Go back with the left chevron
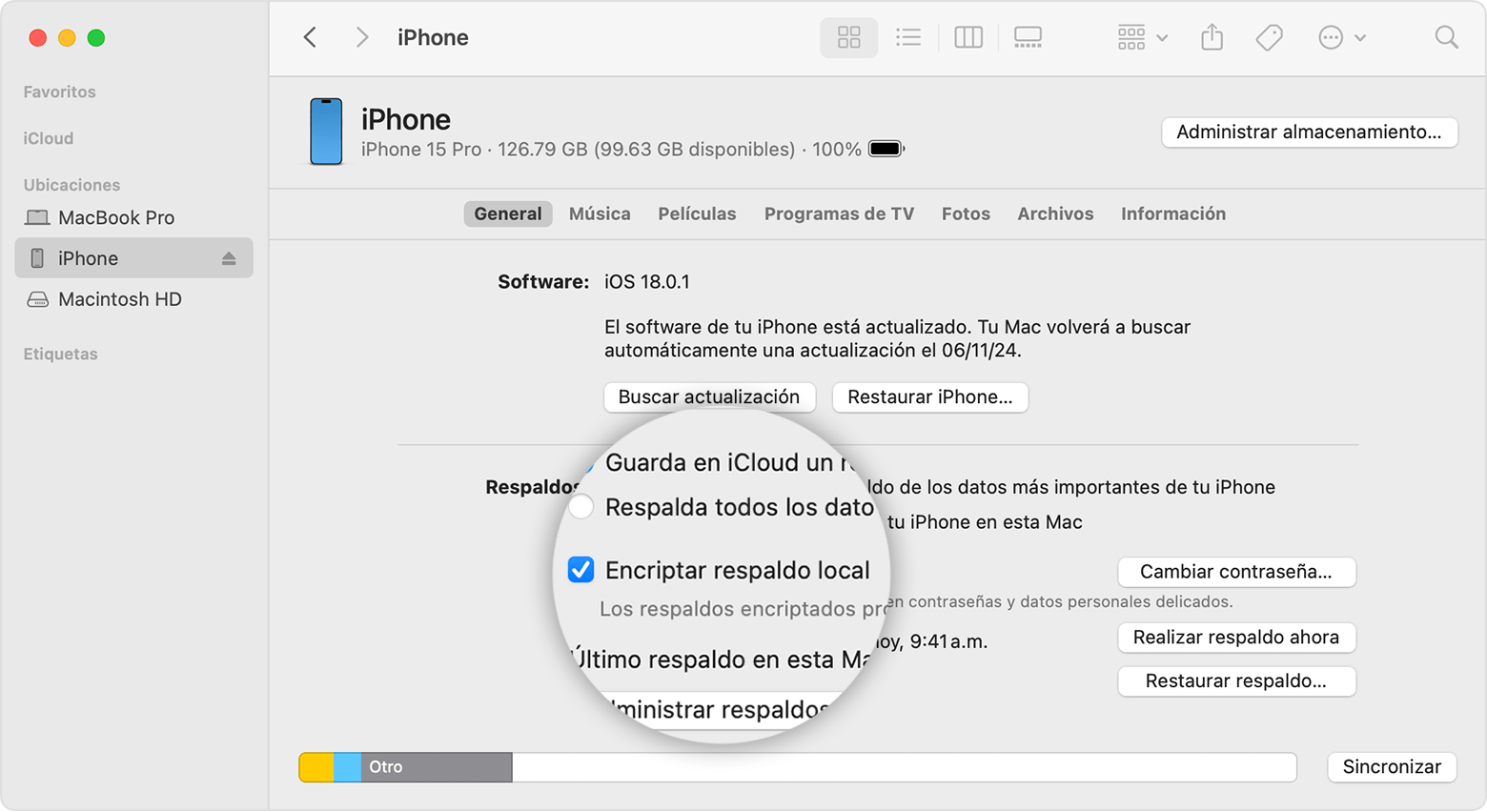Image resolution: width=1487 pixels, height=812 pixels. [310, 37]
